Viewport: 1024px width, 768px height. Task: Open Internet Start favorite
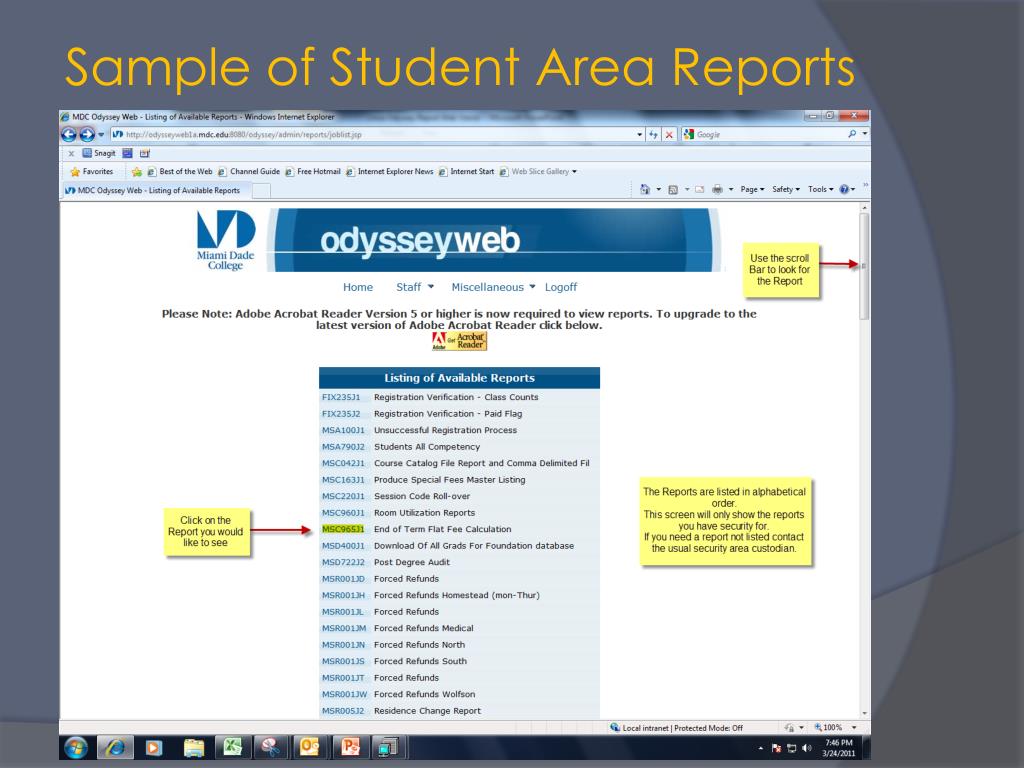coord(466,172)
